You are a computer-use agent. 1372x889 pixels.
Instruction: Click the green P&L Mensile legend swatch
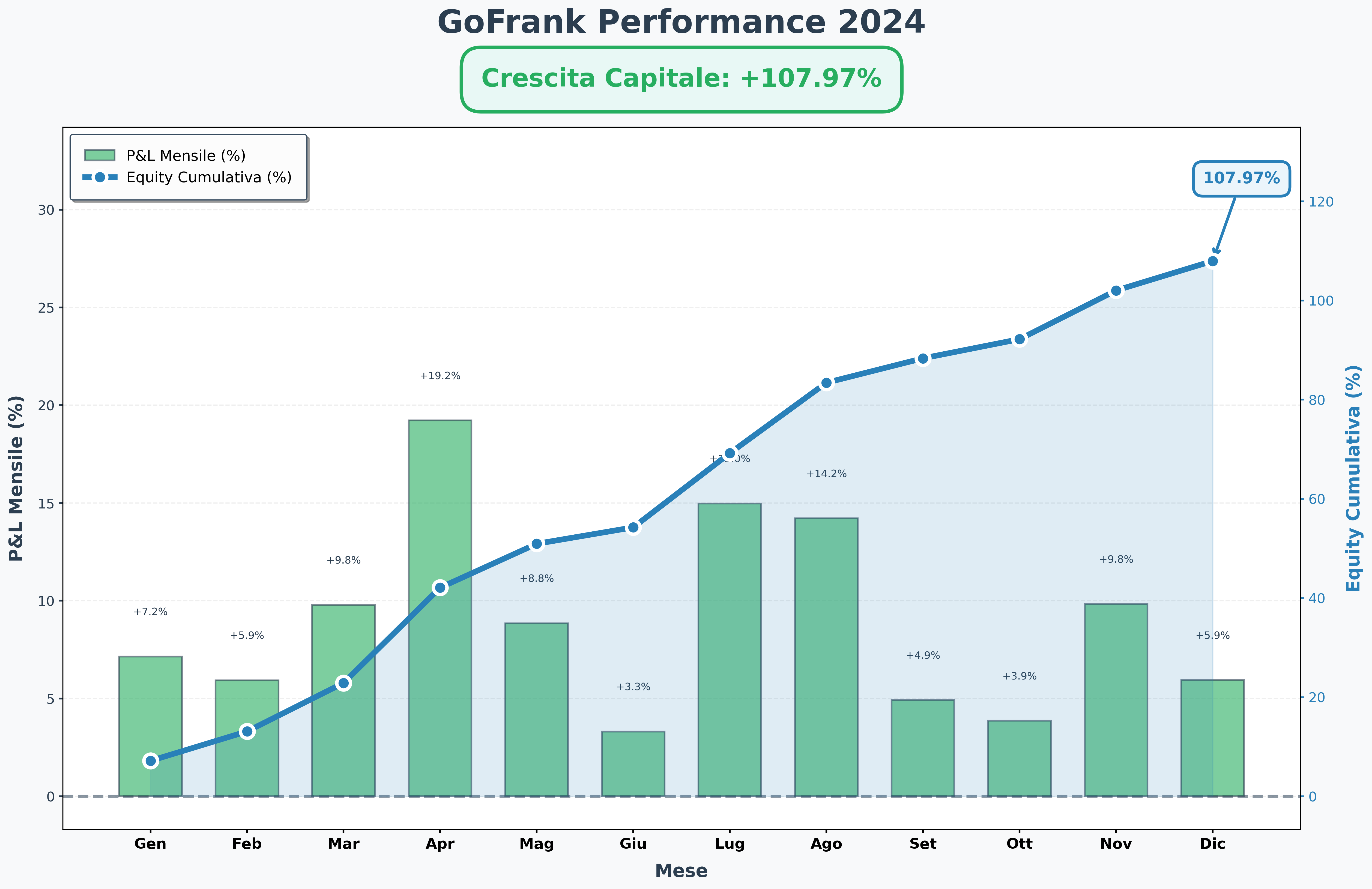click(100, 155)
